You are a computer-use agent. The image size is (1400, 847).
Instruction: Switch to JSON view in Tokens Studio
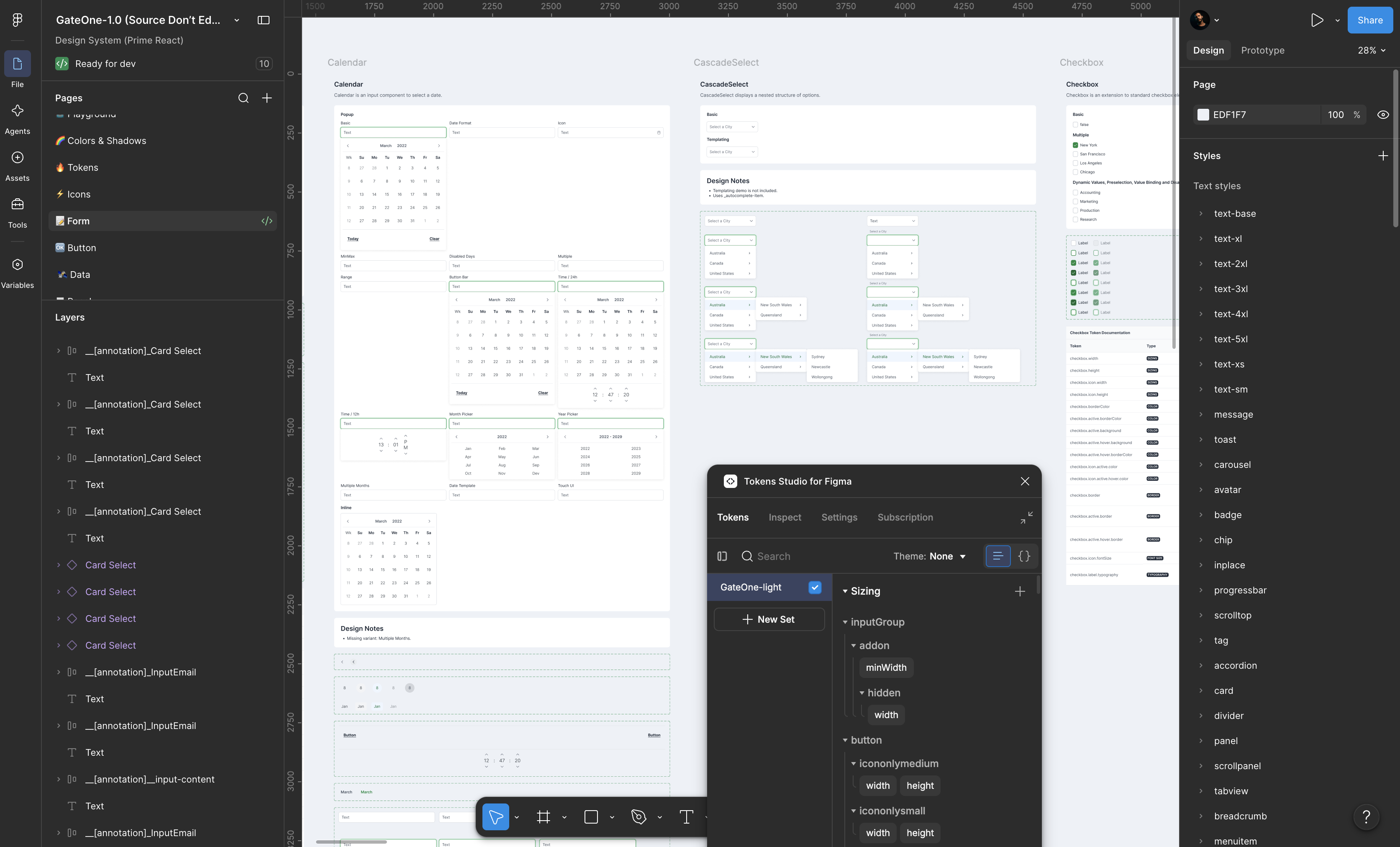(1024, 556)
